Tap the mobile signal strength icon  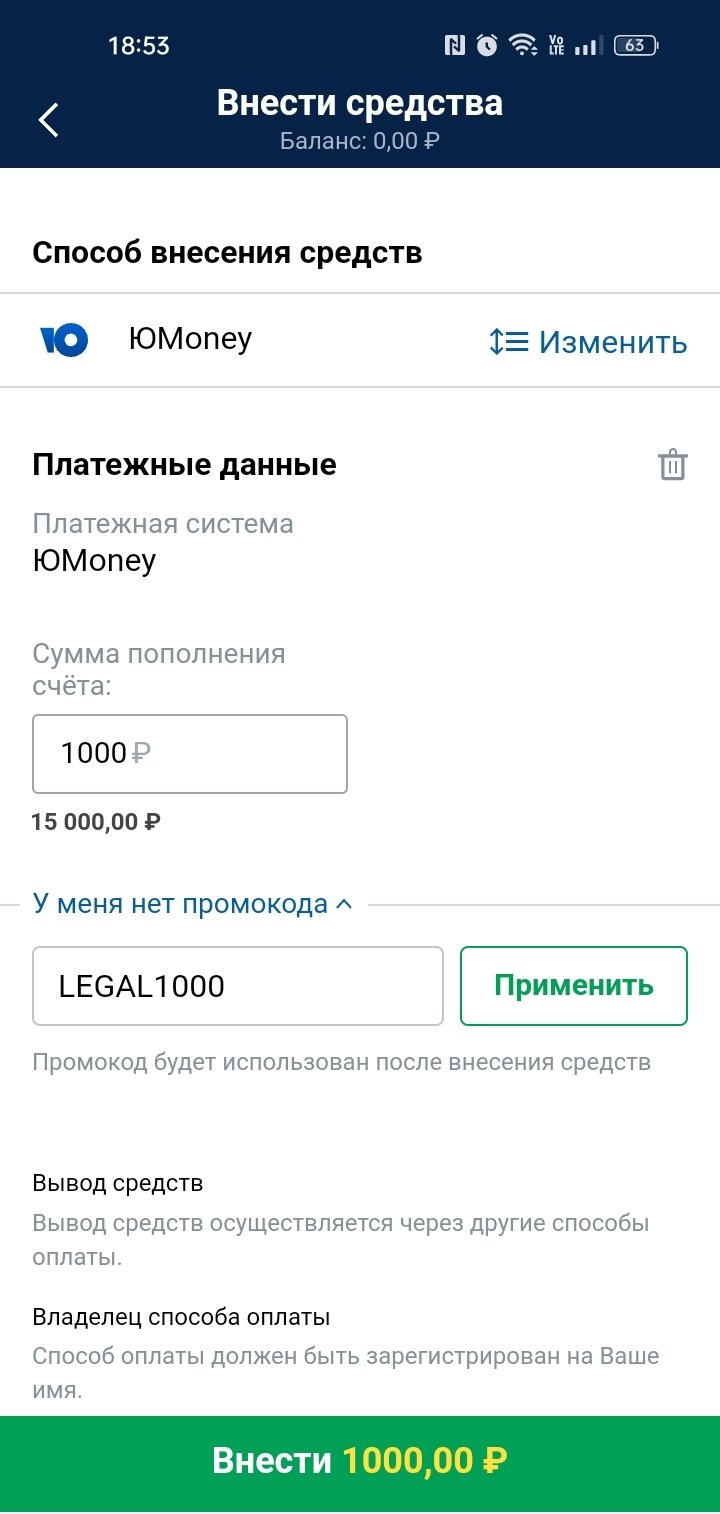(589, 45)
